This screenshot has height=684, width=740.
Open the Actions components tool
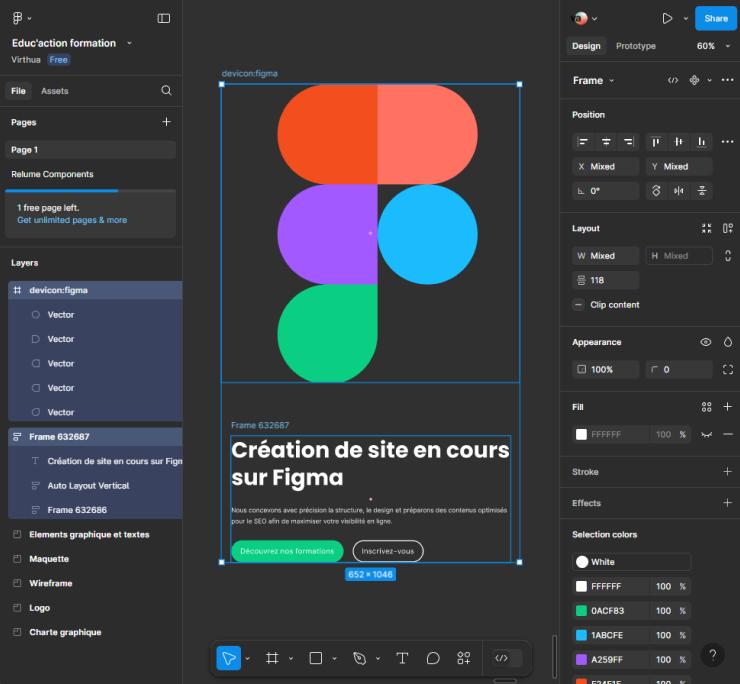[464, 658]
